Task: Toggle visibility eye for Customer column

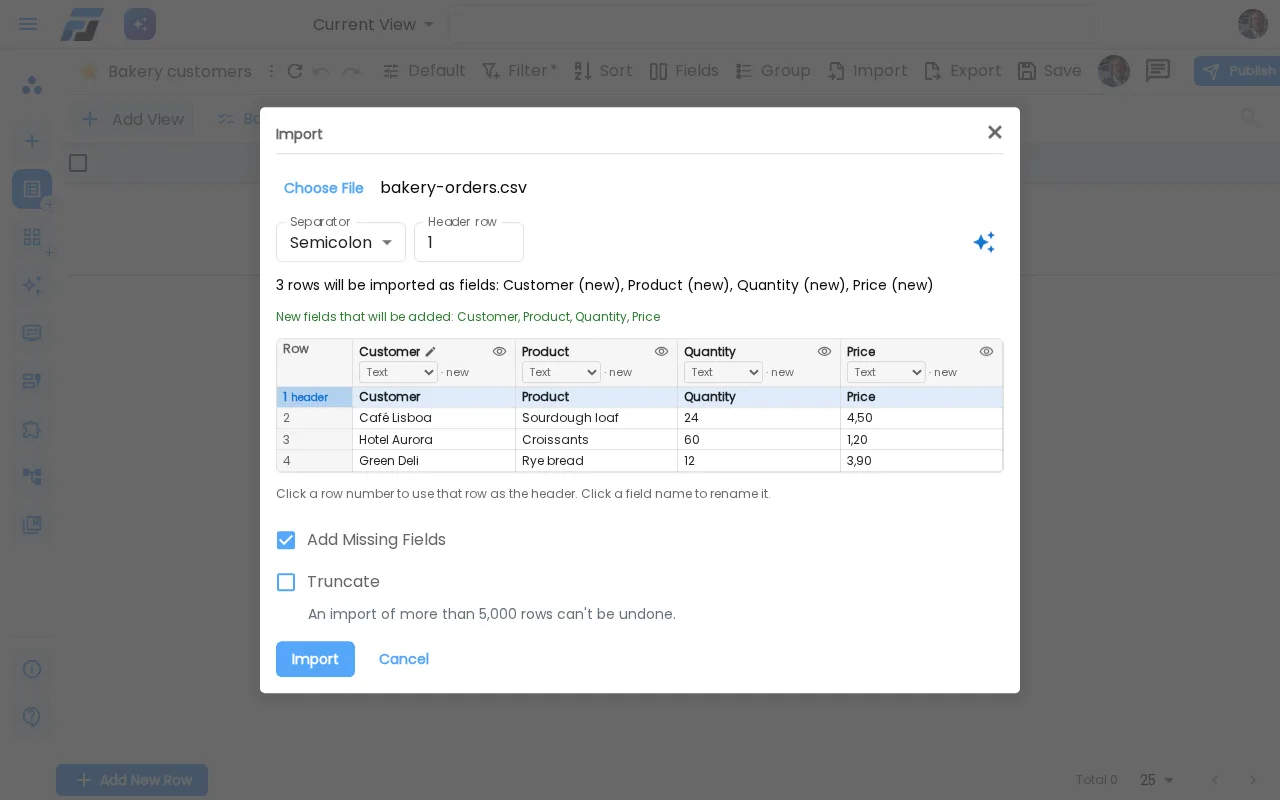Action: pos(499,352)
